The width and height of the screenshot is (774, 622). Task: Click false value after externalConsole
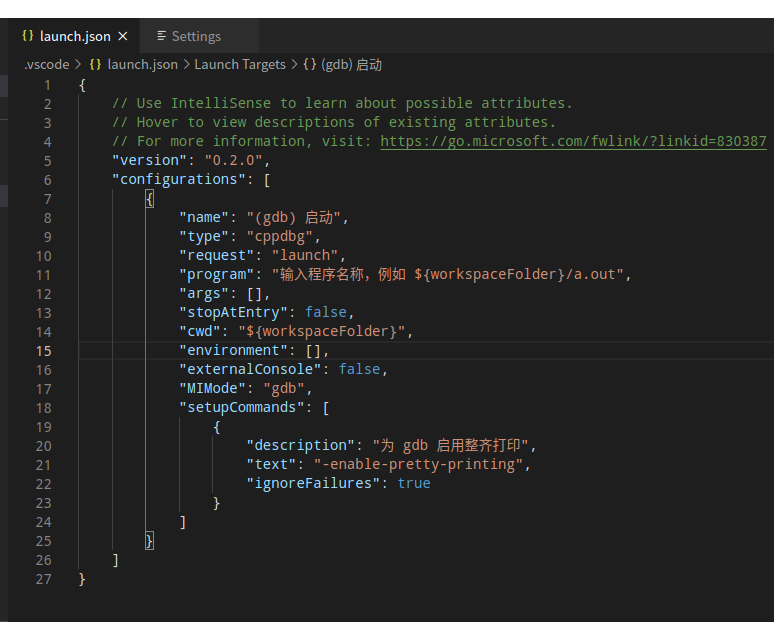click(x=359, y=369)
